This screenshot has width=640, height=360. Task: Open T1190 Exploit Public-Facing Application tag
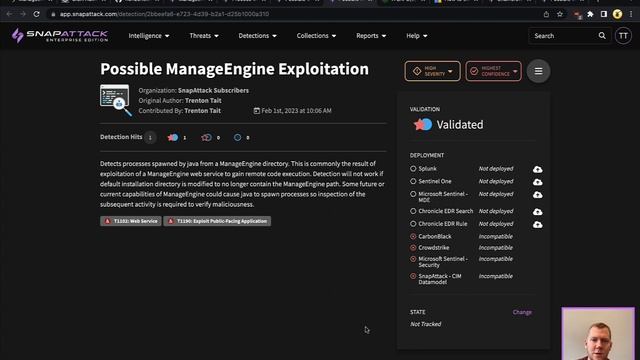pyautogui.click(x=217, y=221)
